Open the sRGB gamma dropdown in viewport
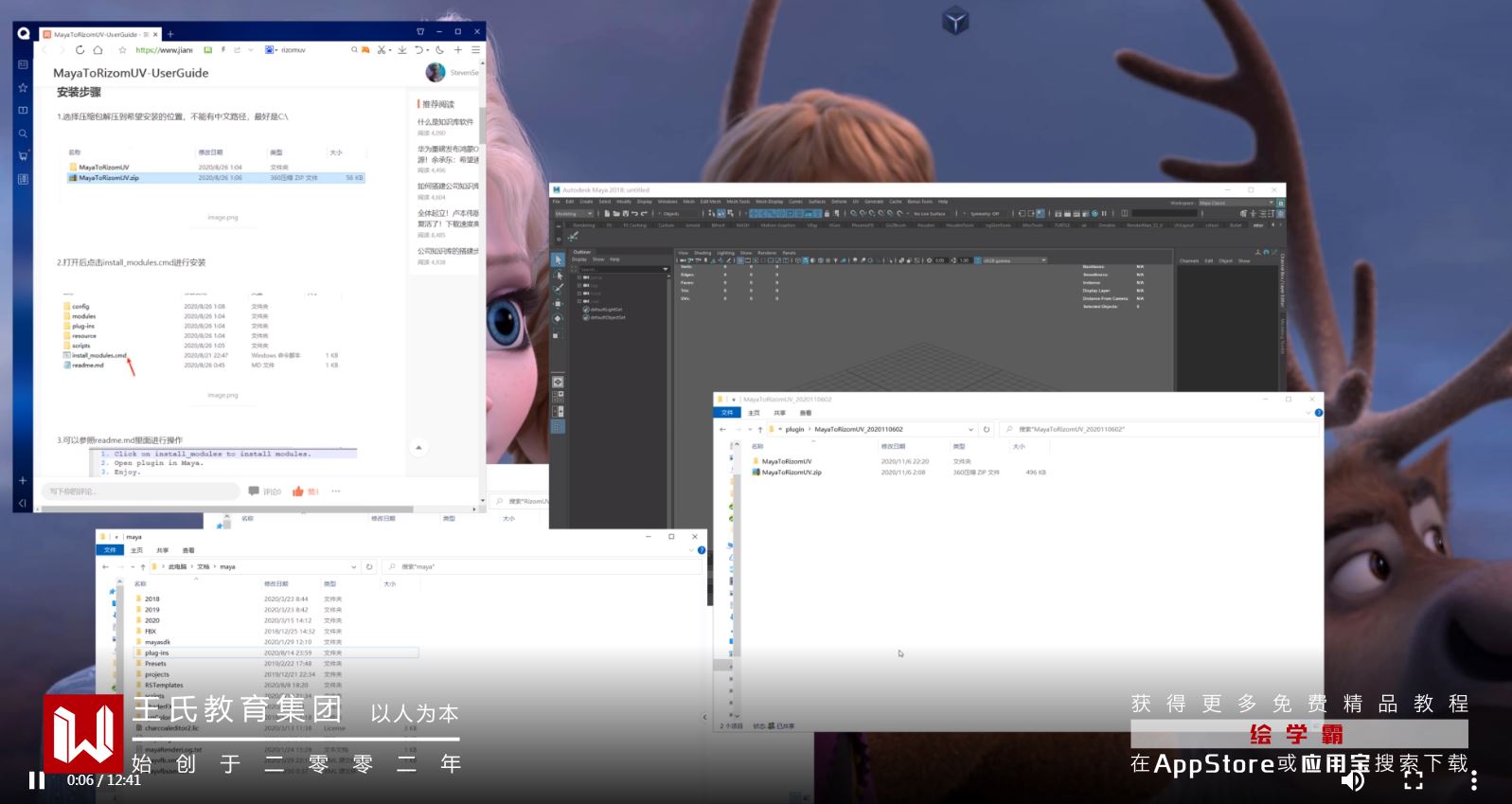 tap(1014, 260)
